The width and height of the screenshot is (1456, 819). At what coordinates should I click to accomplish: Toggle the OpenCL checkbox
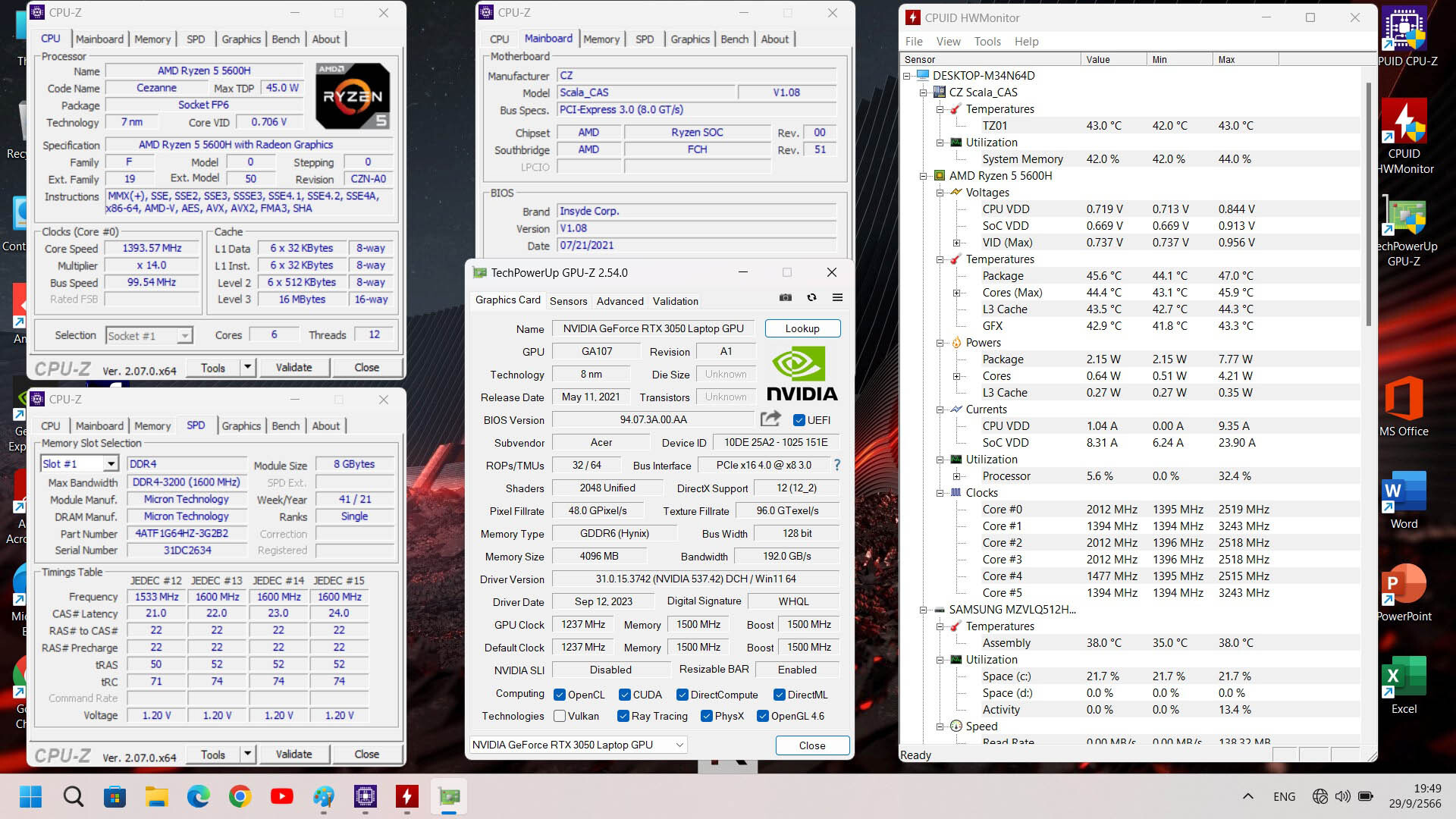click(x=560, y=695)
